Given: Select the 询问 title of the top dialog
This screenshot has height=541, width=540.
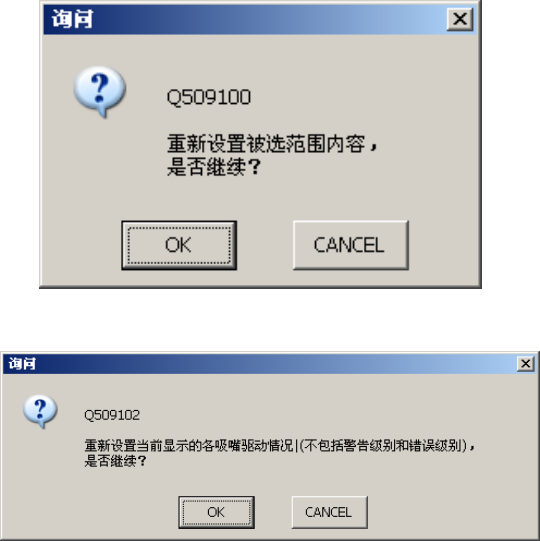Looking at the screenshot, I should point(72,19).
